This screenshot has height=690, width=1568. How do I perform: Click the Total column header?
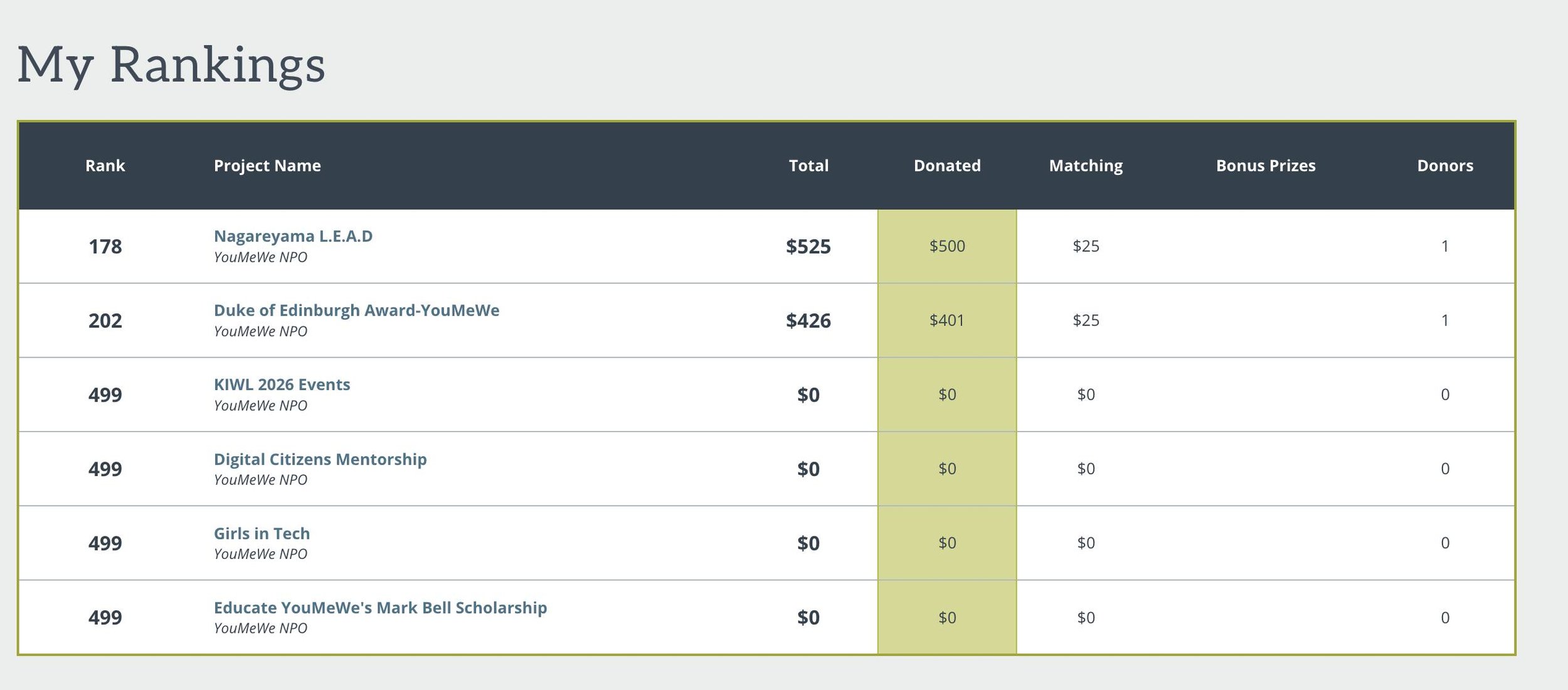808,166
